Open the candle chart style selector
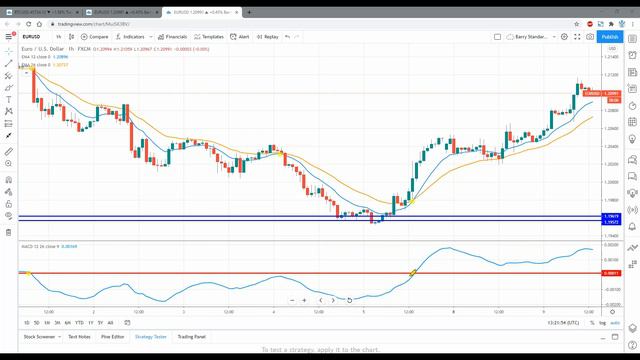The image size is (640, 360). (71, 37)
